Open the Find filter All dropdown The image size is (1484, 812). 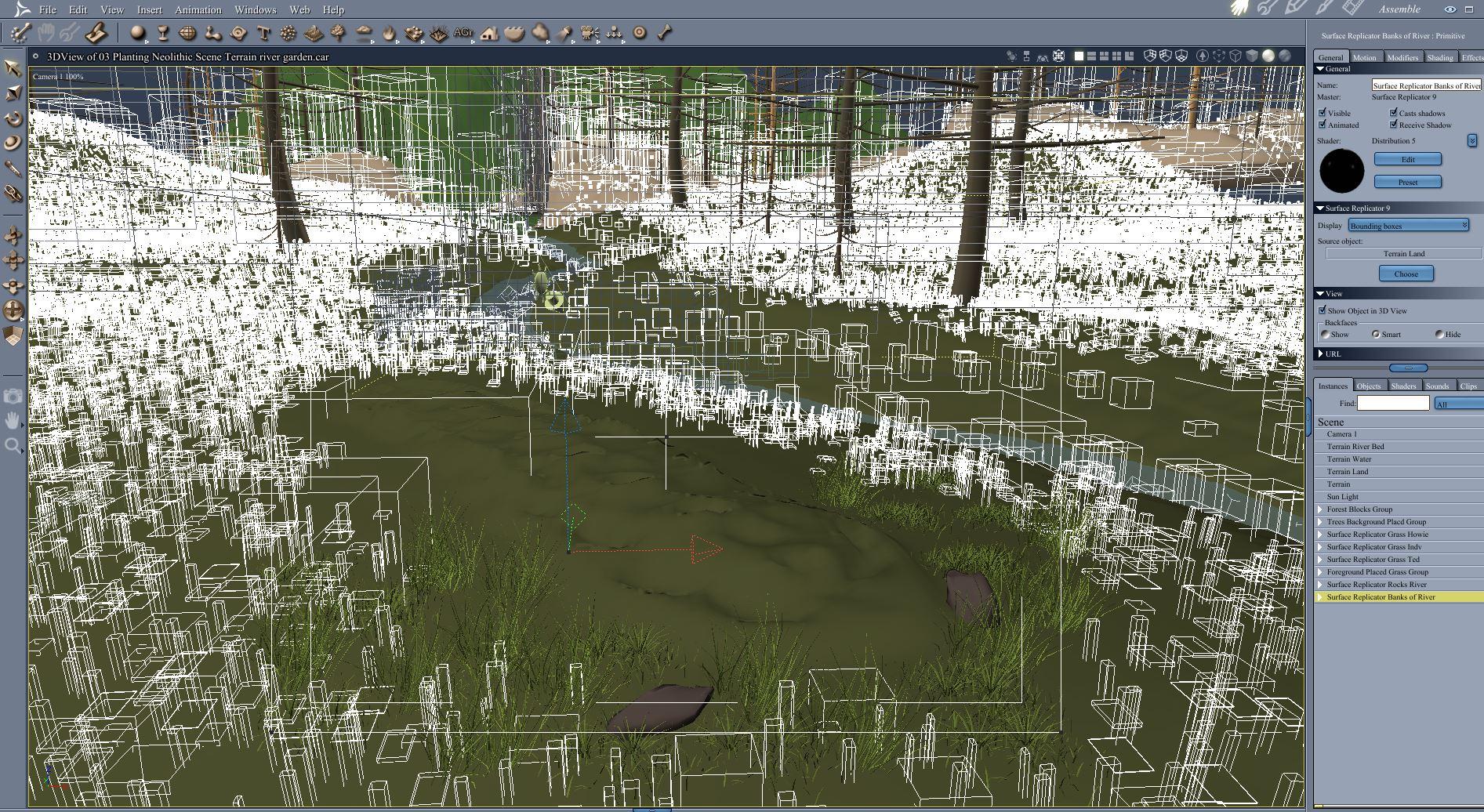[x=1459, y=404]
